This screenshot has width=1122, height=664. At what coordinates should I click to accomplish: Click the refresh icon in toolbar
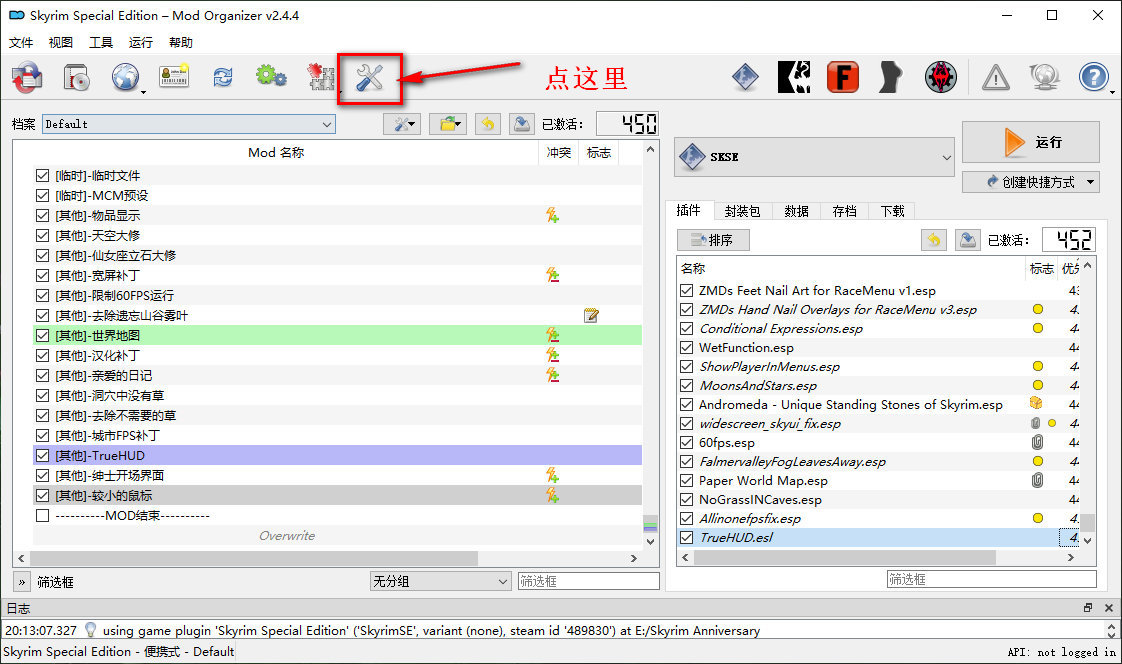click(x=222, y=78)
